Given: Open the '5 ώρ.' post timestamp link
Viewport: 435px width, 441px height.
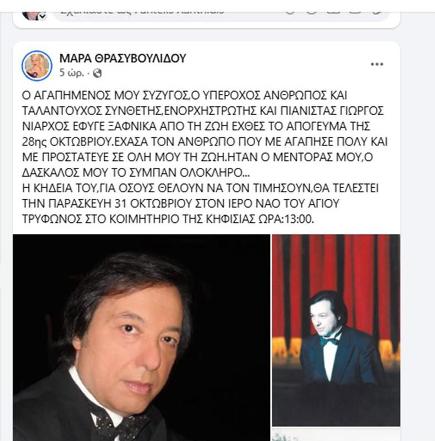Looking at the screenshot, I should coord(72,73).
